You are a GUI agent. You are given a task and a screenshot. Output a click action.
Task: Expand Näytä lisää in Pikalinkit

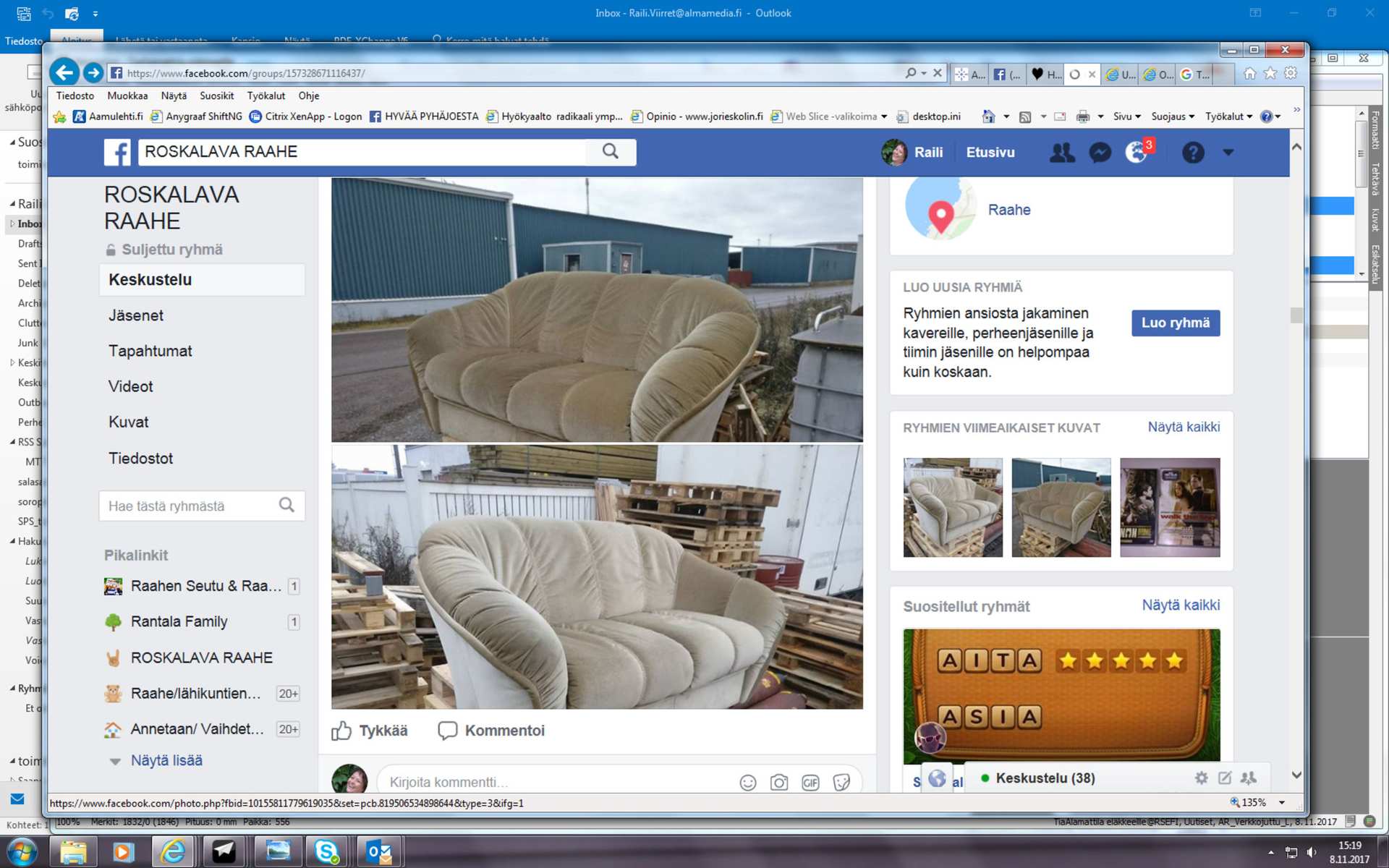coord(166,760)
